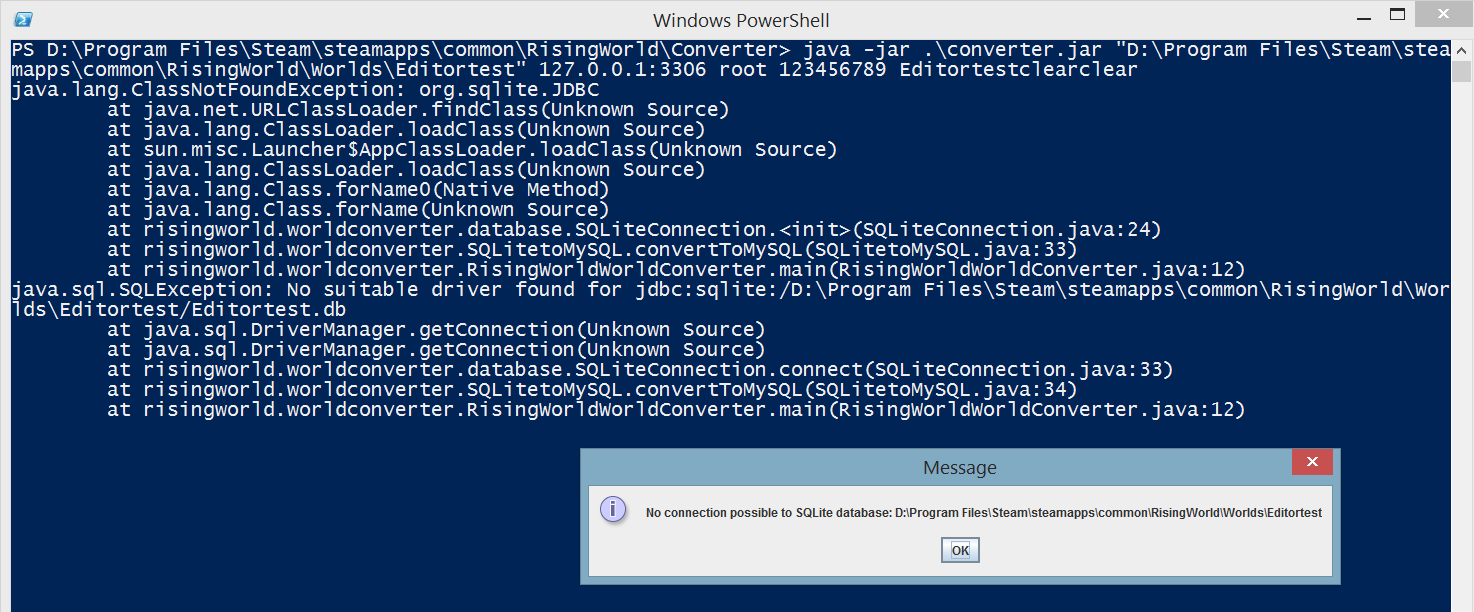Click the Message dialog title text

pos(959,467)
